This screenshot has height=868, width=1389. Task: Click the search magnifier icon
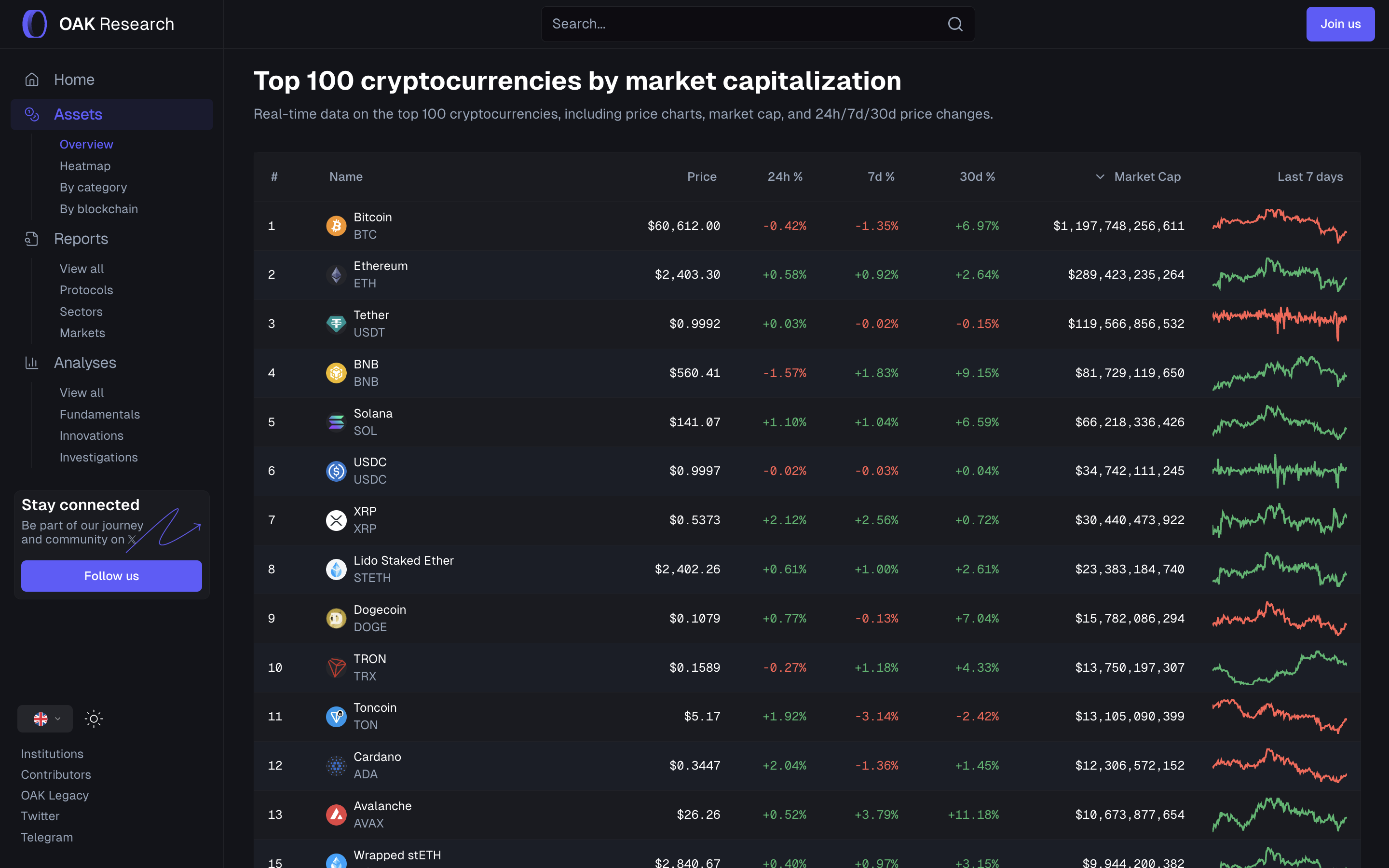955,24
